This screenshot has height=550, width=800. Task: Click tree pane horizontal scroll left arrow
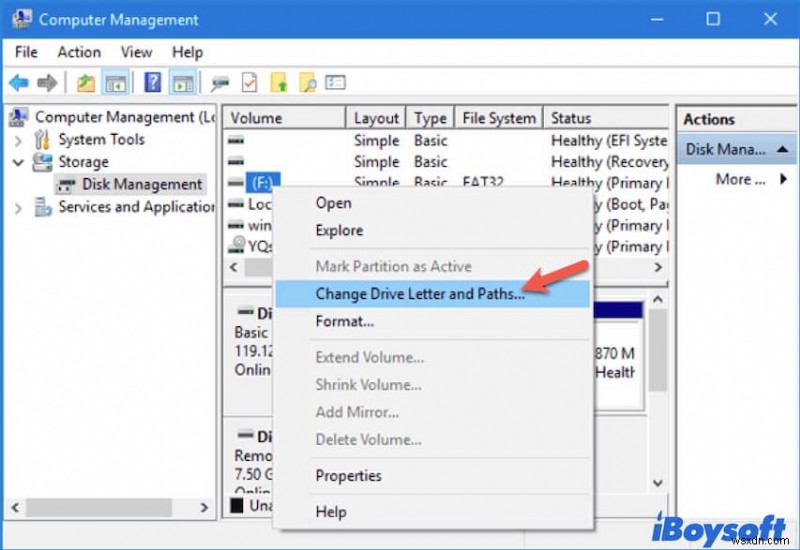15,508
